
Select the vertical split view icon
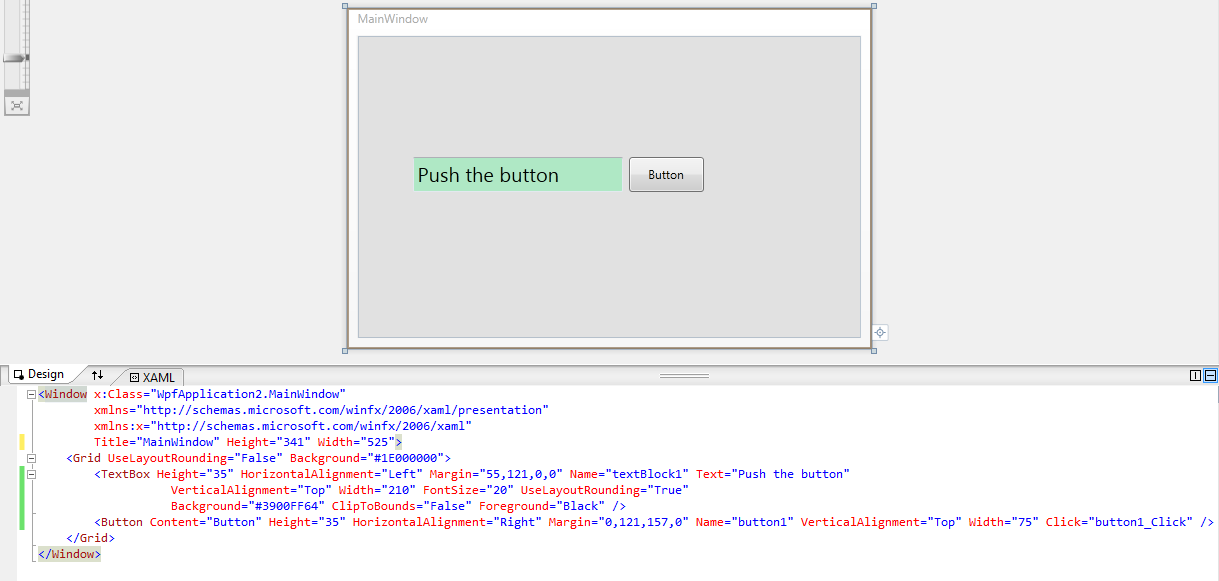pos(1194,374)
